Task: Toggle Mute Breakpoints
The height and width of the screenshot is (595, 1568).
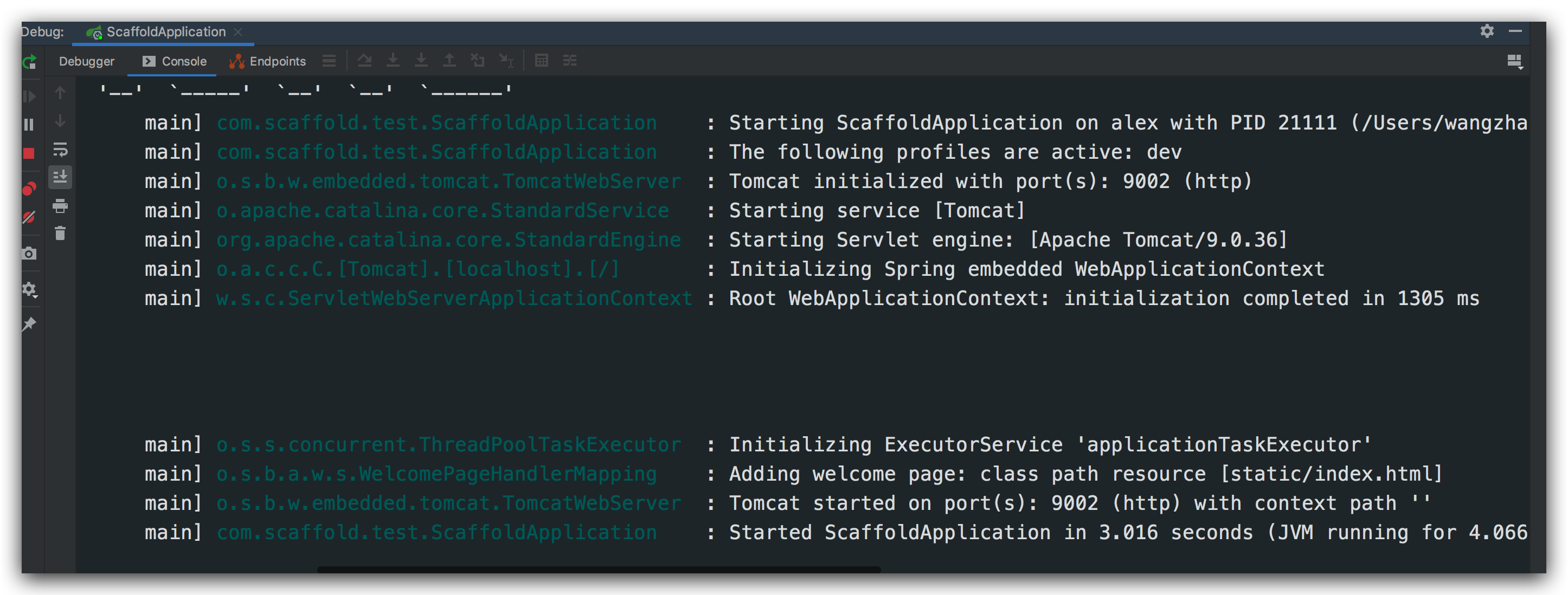Action: [29, 217]
